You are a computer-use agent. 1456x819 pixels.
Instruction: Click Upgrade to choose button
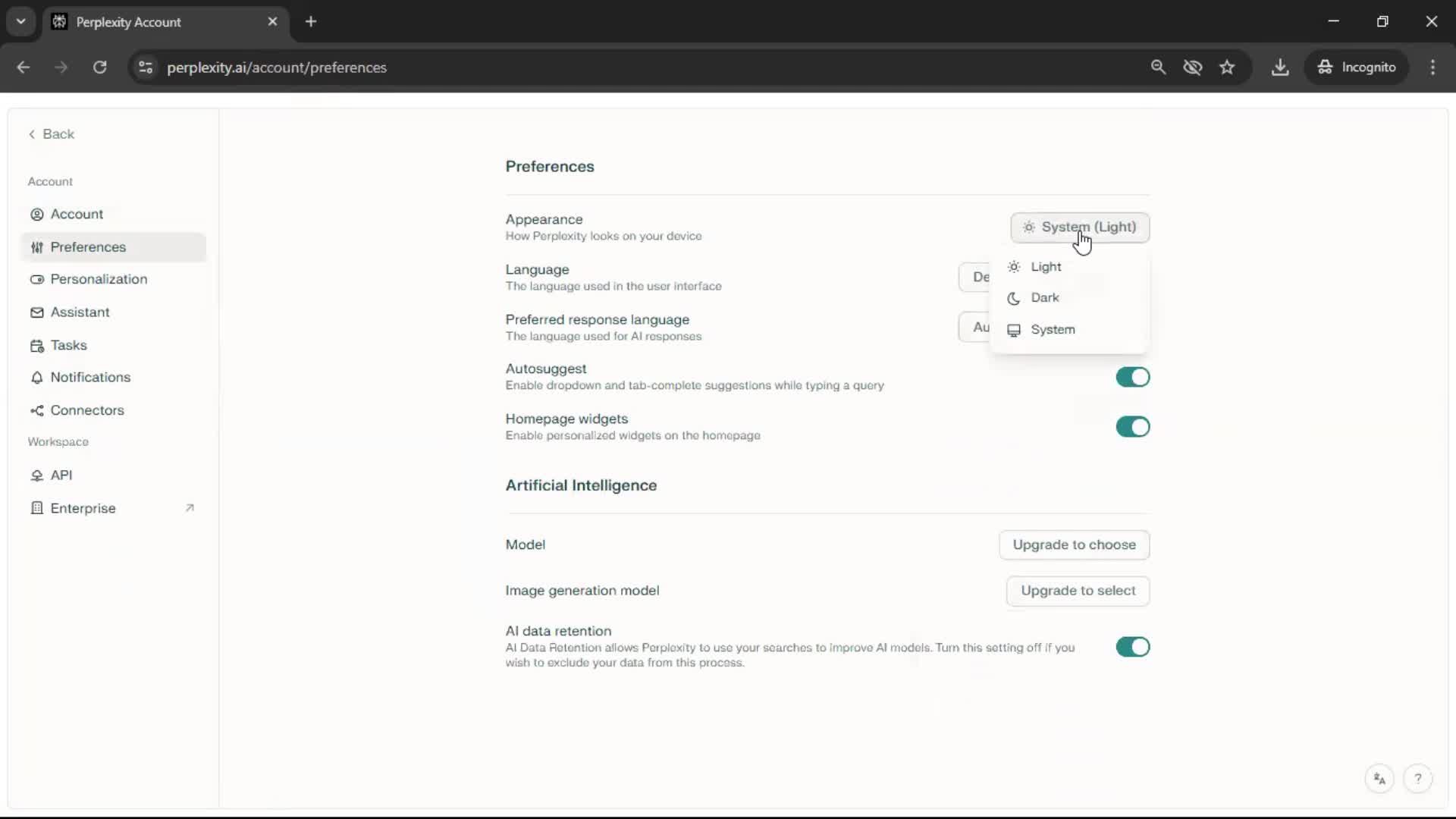pyautogui.click(x=1074, y=544)
